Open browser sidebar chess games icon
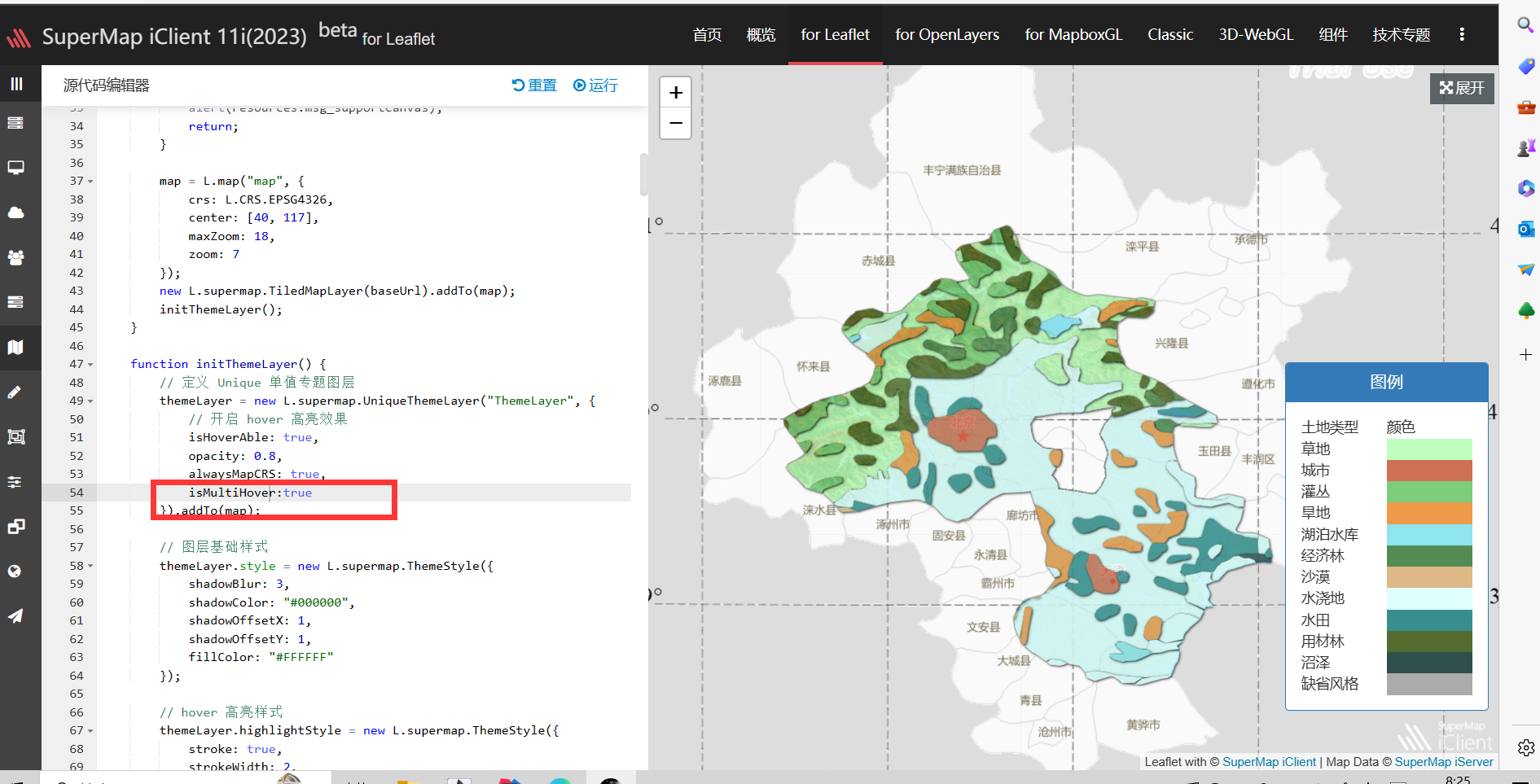Image resolution: width=1540 pixels, height=784 pixels. pos(1526,147)
